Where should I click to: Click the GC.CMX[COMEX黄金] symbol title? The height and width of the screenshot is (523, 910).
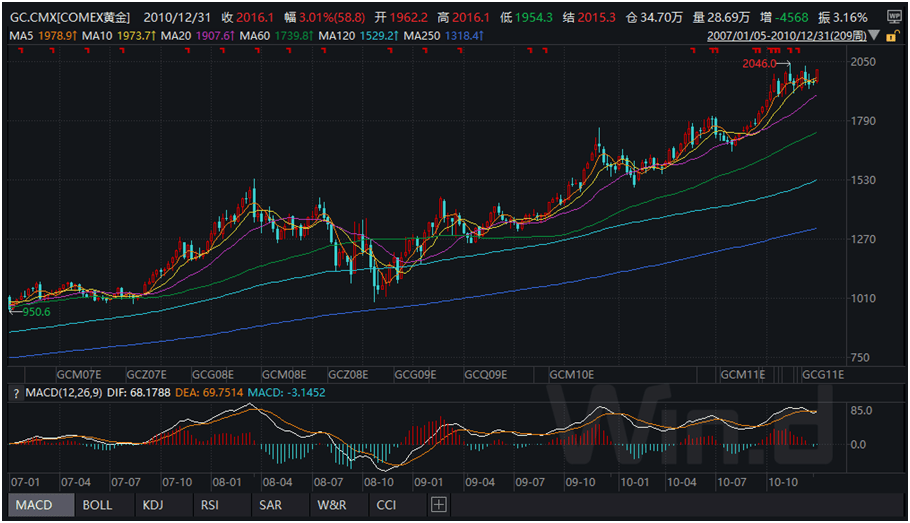[x=68, y=17]
